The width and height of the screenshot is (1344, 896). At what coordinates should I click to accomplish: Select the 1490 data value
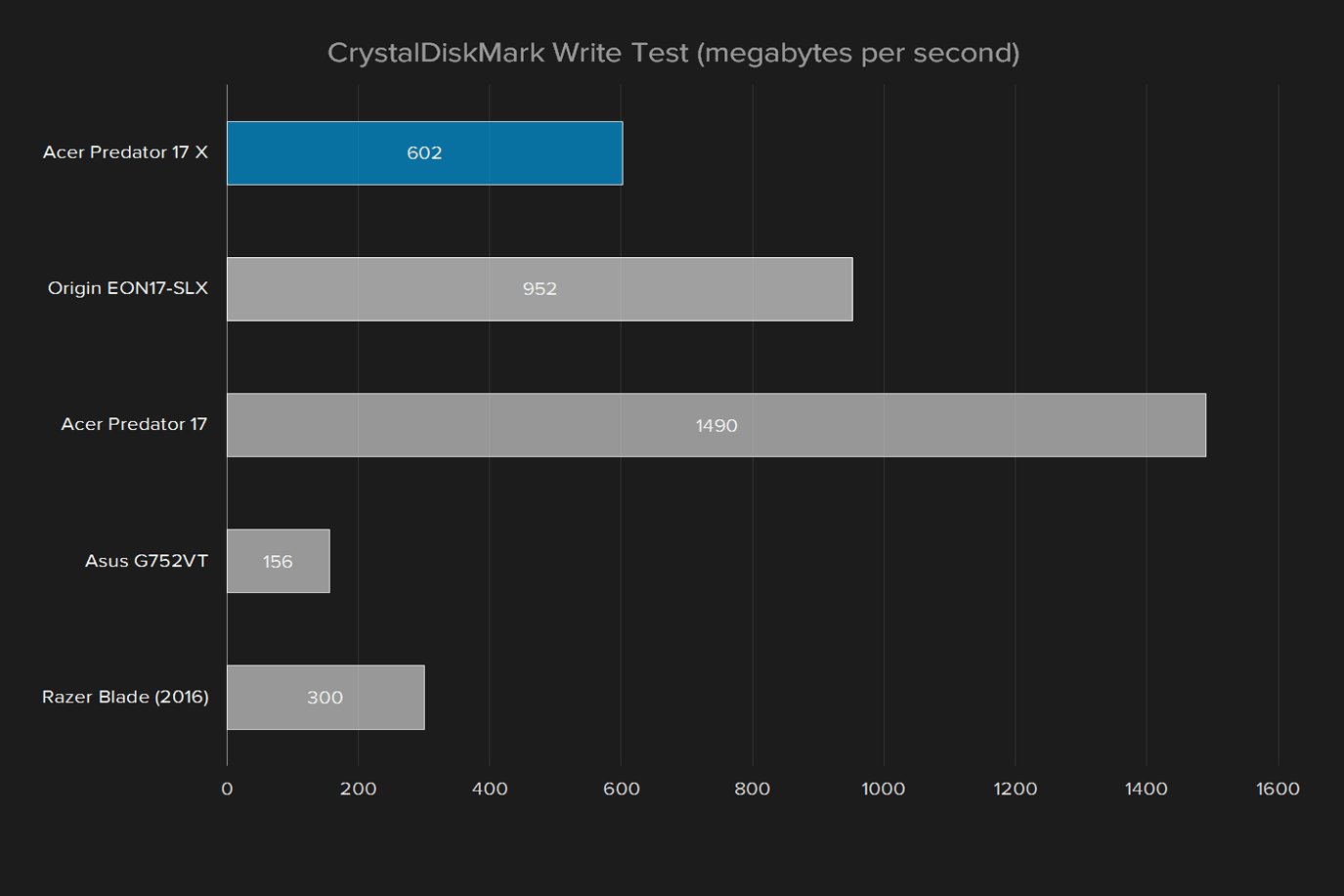(716, 426)
